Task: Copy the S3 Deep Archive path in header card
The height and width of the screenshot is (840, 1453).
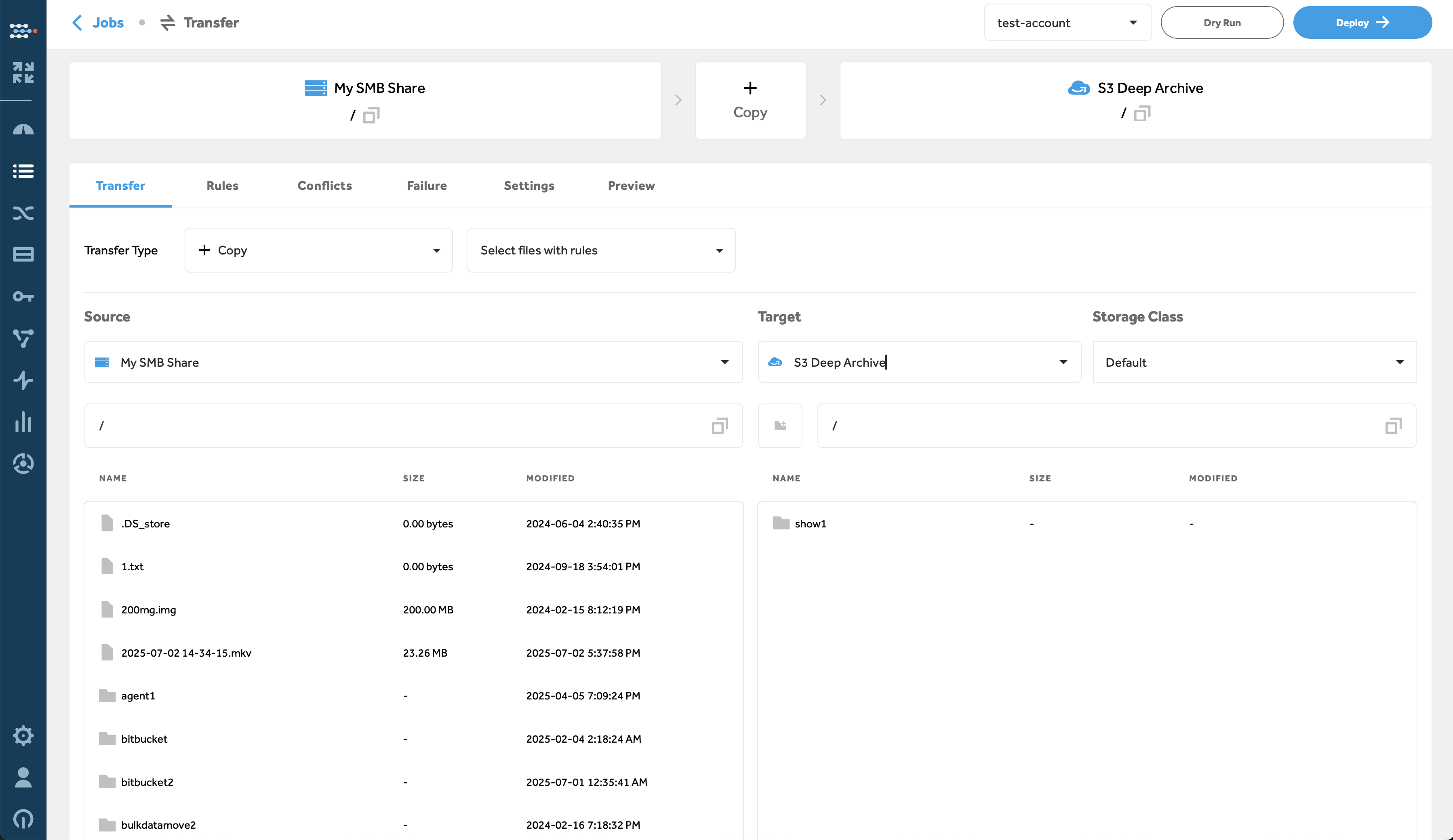Action: (x=1142, y=113)
